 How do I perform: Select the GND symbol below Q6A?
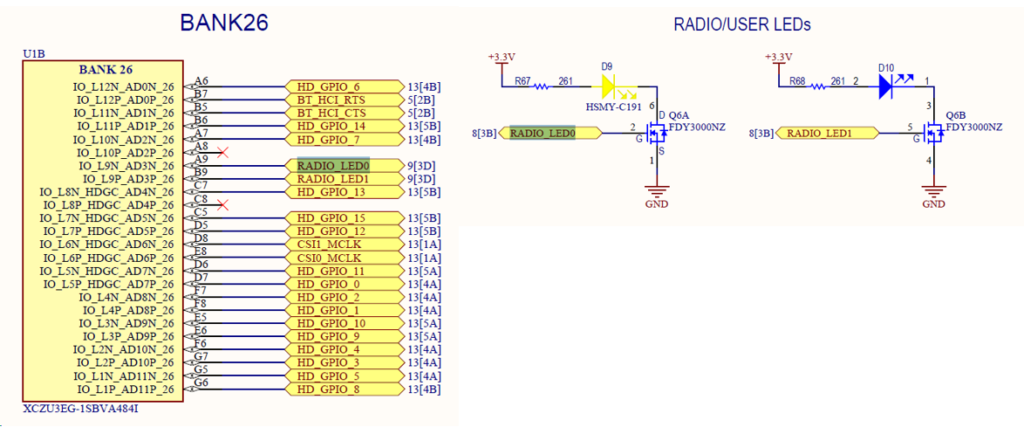click(x=657, y=193)
